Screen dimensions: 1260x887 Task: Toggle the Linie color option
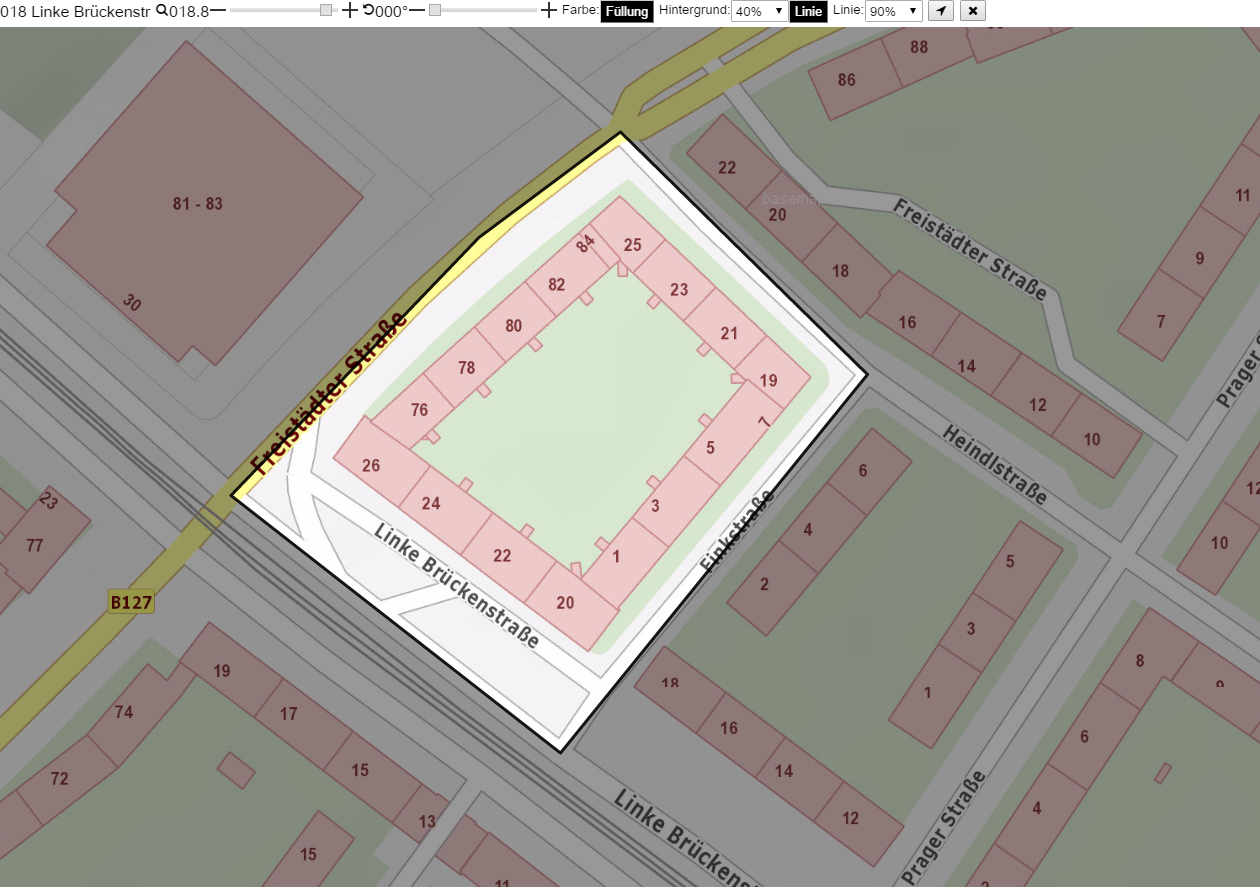[x=808, y=11]
